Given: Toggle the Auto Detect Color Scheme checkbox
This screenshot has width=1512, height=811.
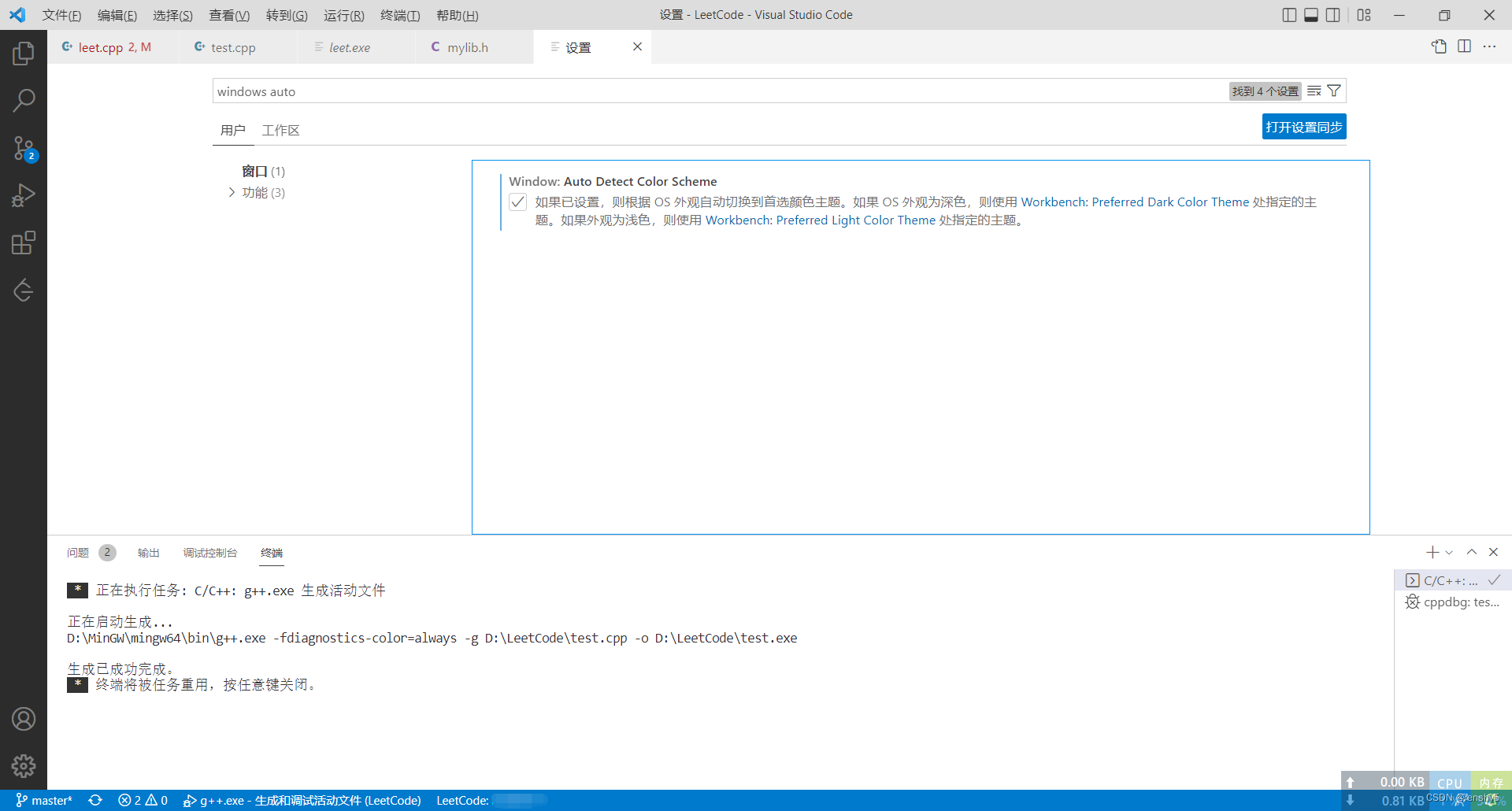Looking at the screenshot, I should (517, 202).
